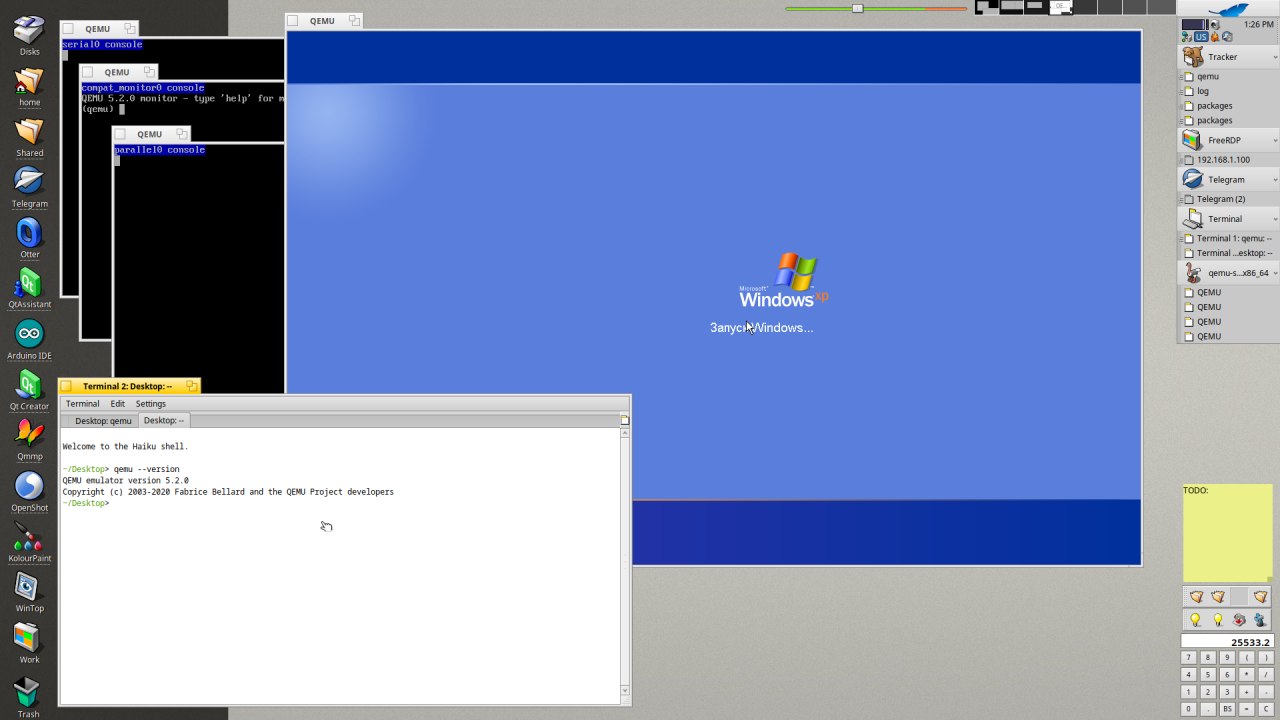Click the calculator plus (+) button

tap(1246, 692)
